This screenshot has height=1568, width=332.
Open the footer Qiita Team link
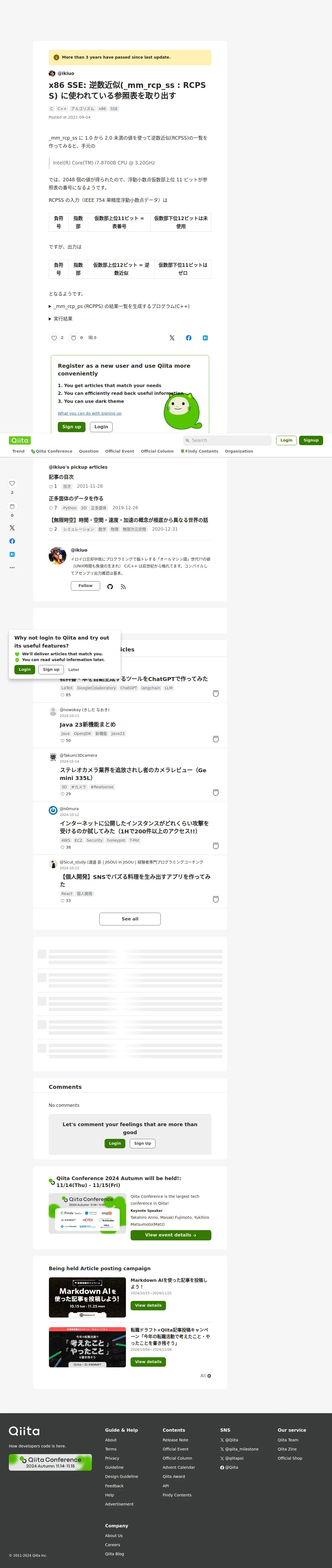point(288,1440)
